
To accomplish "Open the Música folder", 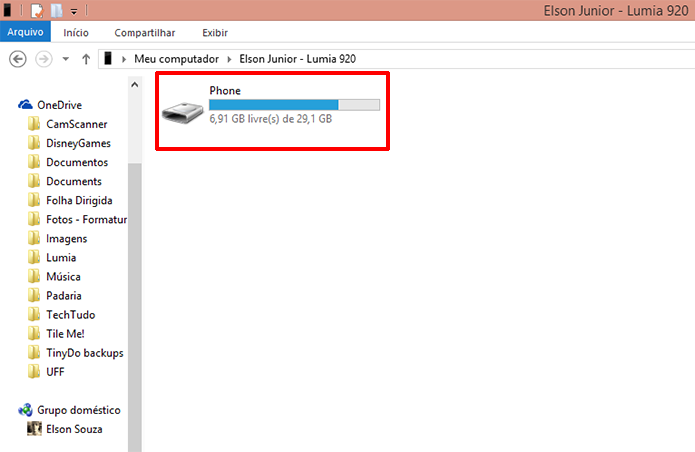I will pos(63,277).
